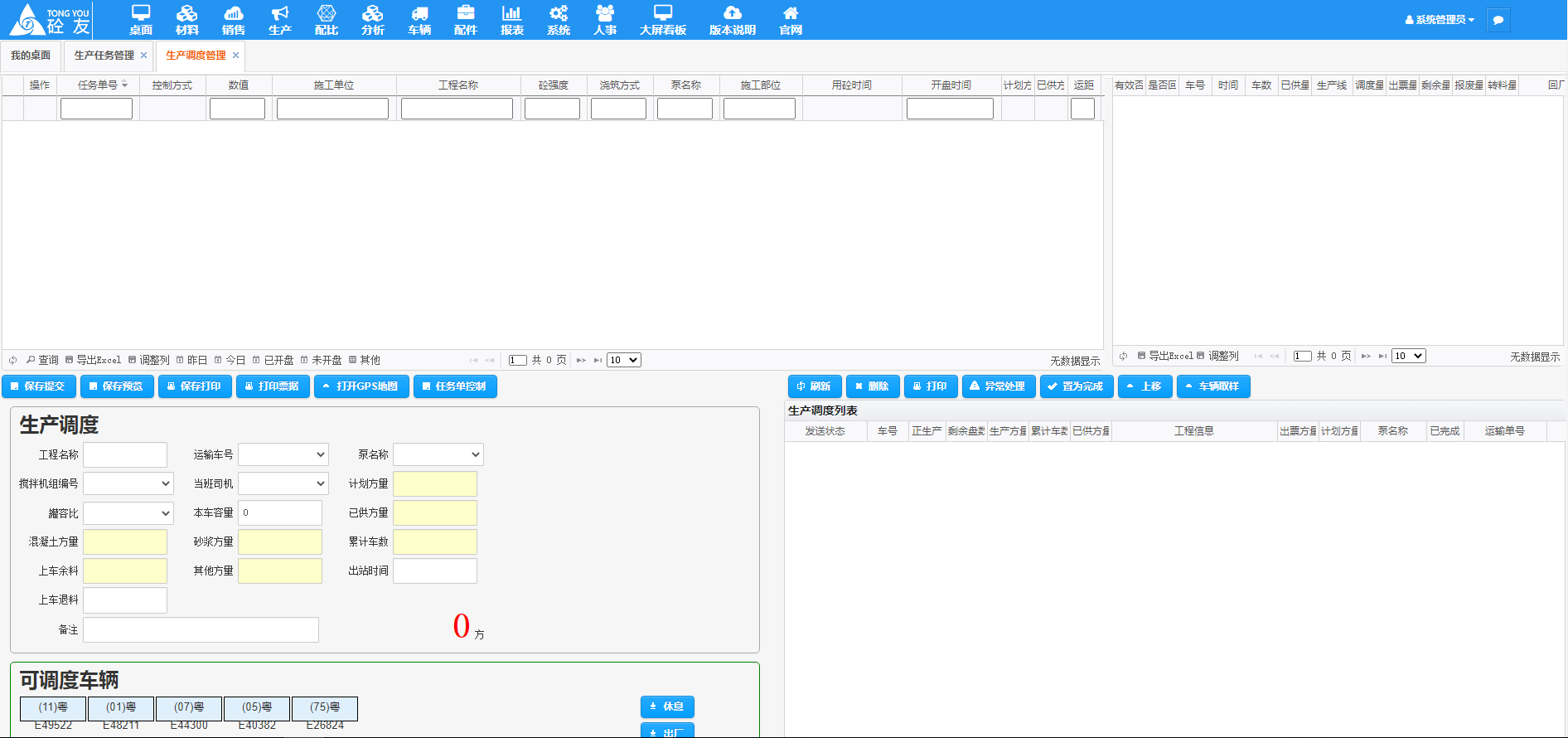
Task: Select the 生产调度管理 tab
Action: pos(196,56)
